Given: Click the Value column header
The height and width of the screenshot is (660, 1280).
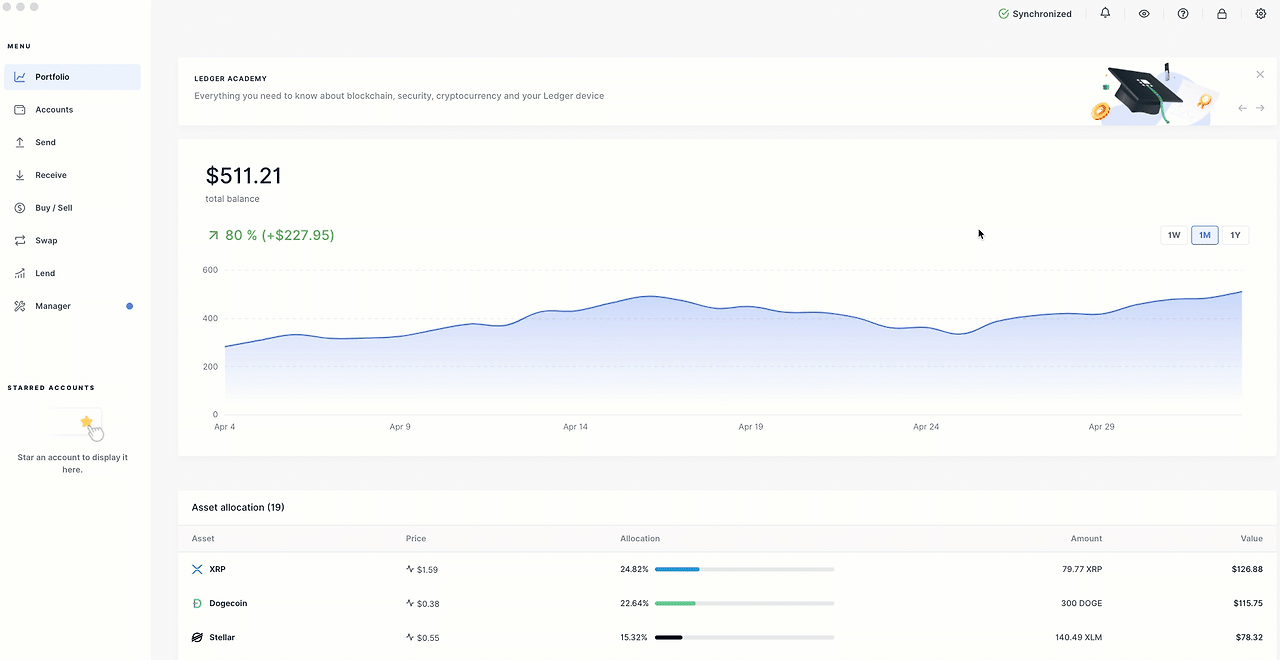Looking at the screenshot, I should [1252, 538].
